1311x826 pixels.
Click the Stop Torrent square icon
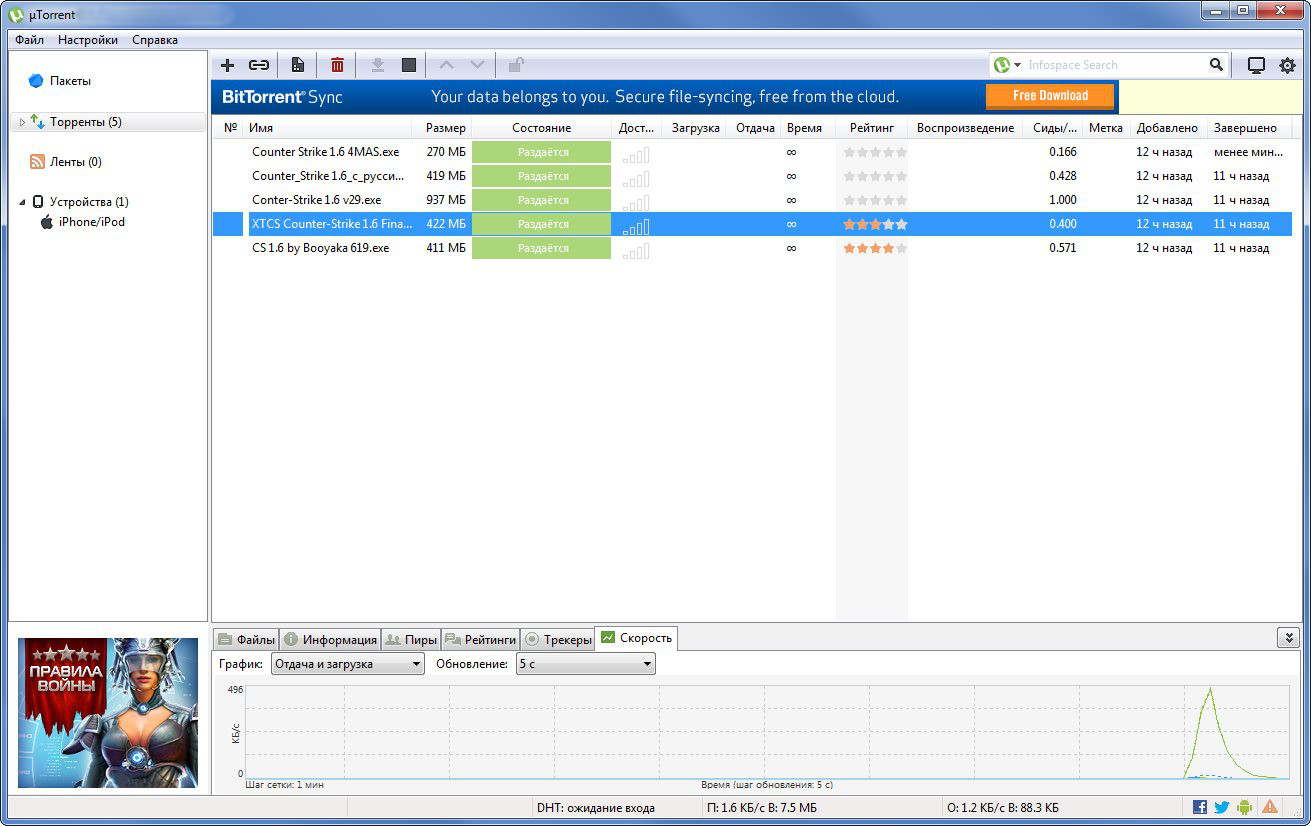coord(408,65)
